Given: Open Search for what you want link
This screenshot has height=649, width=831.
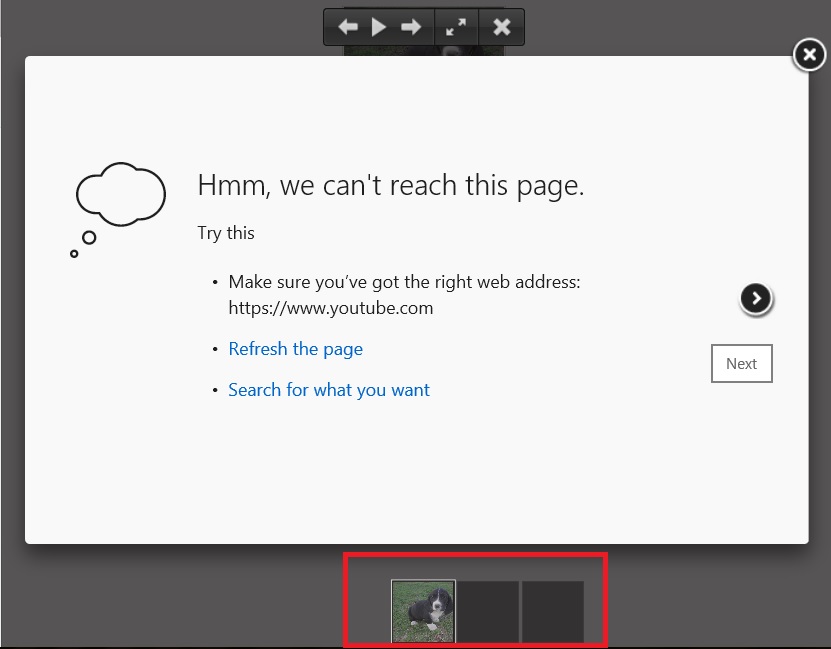Looking at the screenshot, I should tap(329, 390).
